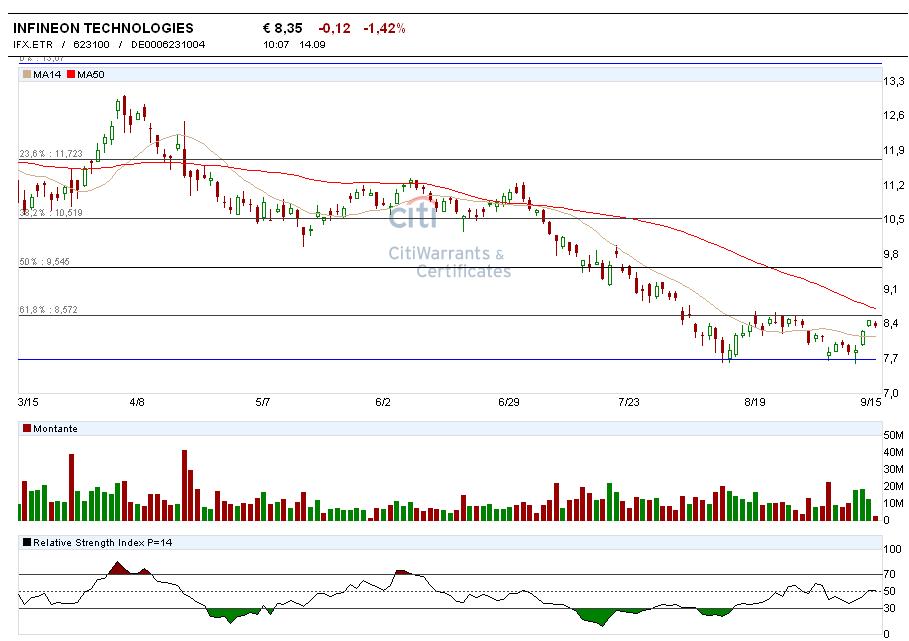Select the MA14 legend label
This screenshot has height=641, width=909.
click(47, 74)
